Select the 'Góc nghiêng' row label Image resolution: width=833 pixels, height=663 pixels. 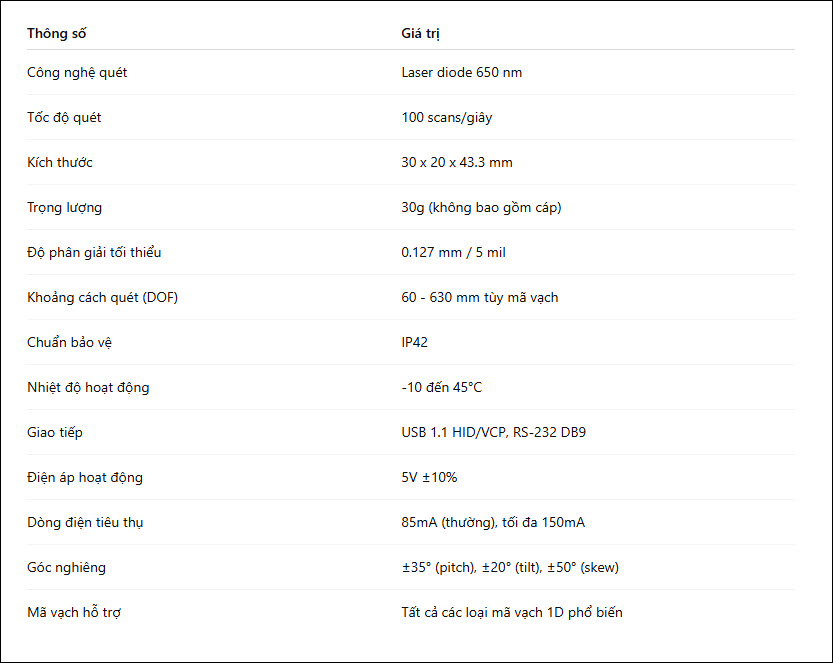click(66, 567)
